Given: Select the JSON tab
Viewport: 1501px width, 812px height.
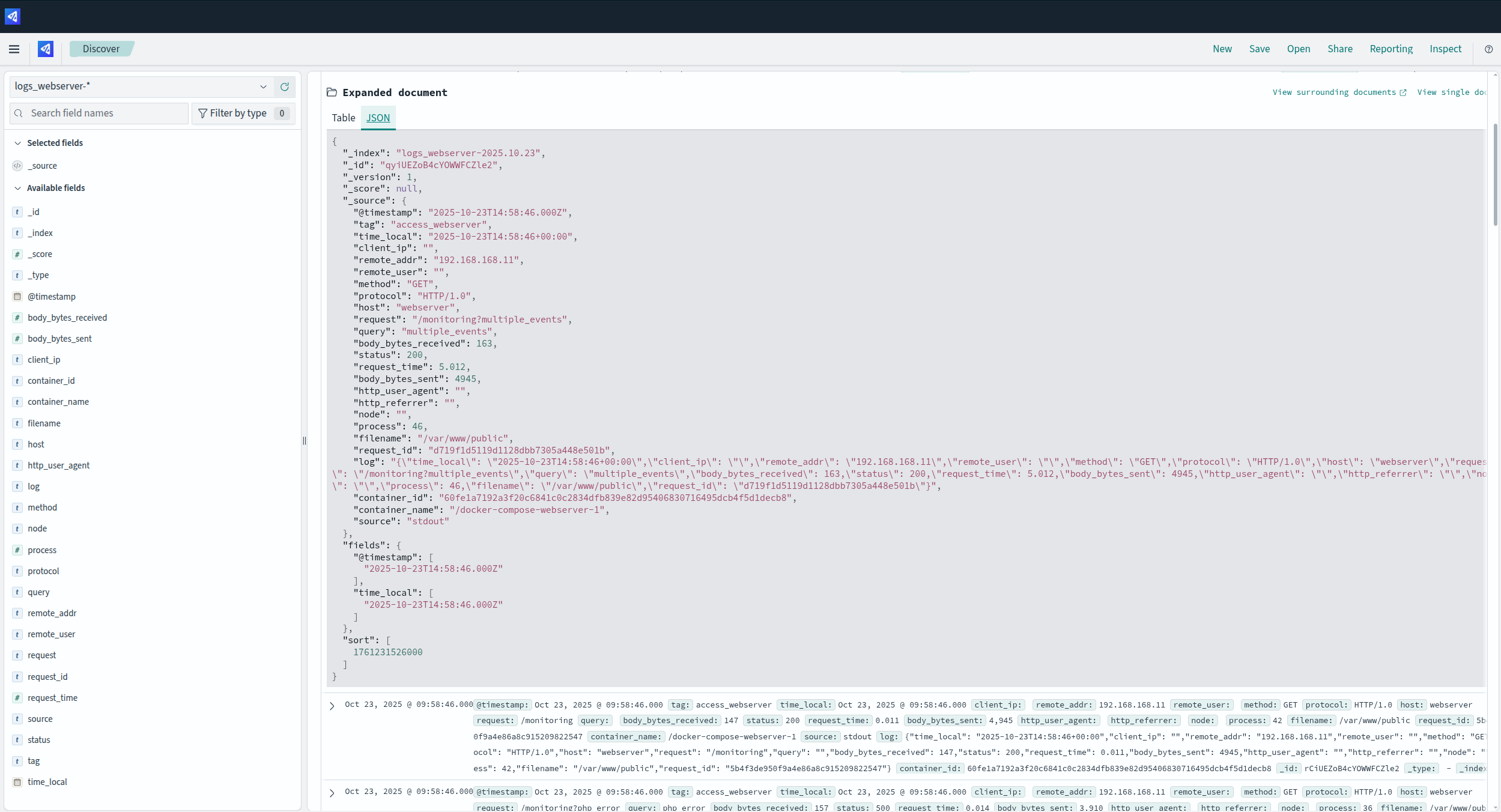Looking at the screenshot, I should coord(378,118).
